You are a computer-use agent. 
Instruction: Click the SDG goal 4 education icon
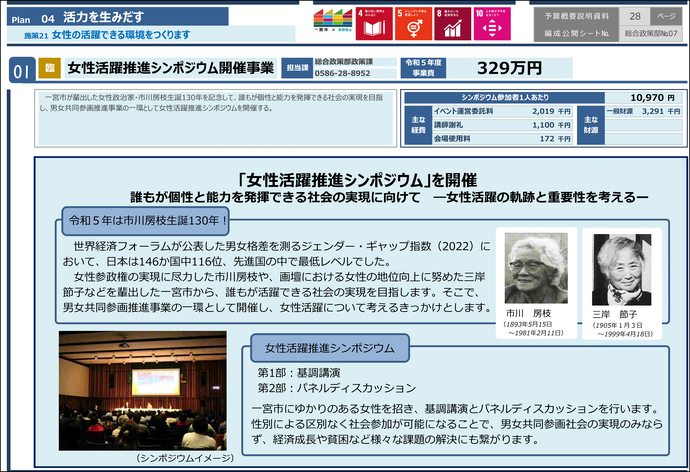[x=374, y=24]
